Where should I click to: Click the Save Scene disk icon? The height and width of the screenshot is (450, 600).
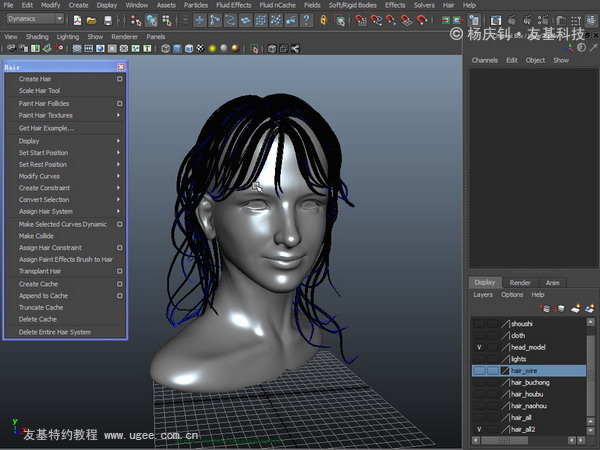click(108, 20)
